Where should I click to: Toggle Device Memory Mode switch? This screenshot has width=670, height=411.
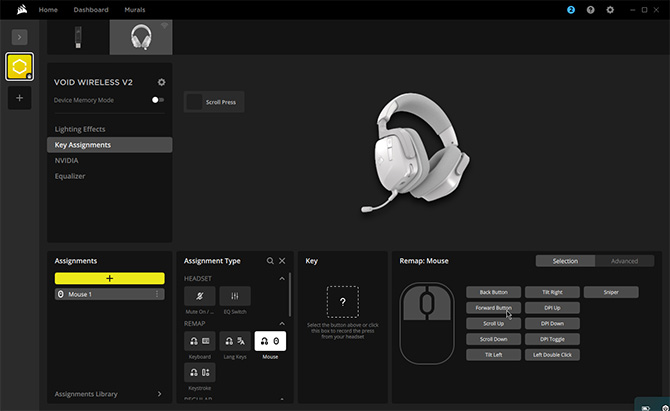pyautogui.click(x=158, y=100)
